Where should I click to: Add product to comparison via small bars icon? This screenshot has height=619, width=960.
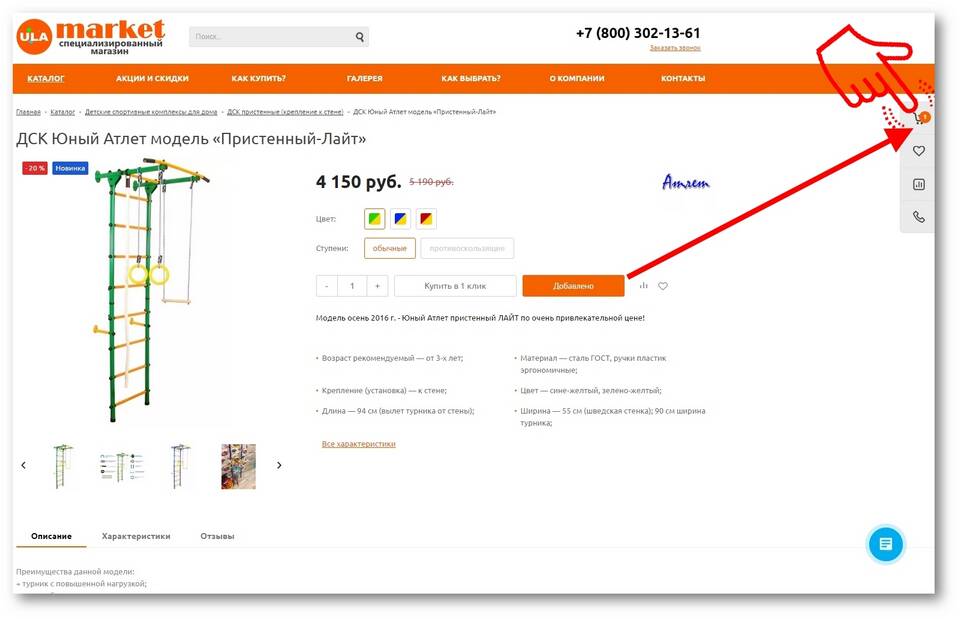643,285
